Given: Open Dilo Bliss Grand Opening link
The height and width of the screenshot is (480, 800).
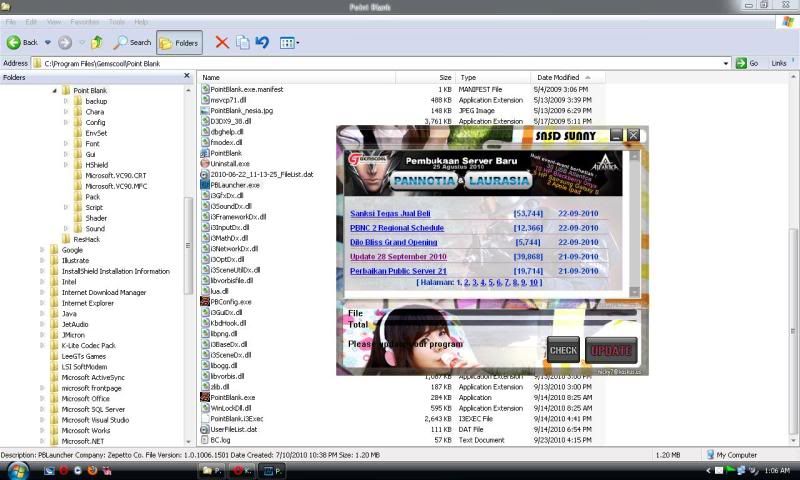Looking at the screenshot, I should (393, 242).
